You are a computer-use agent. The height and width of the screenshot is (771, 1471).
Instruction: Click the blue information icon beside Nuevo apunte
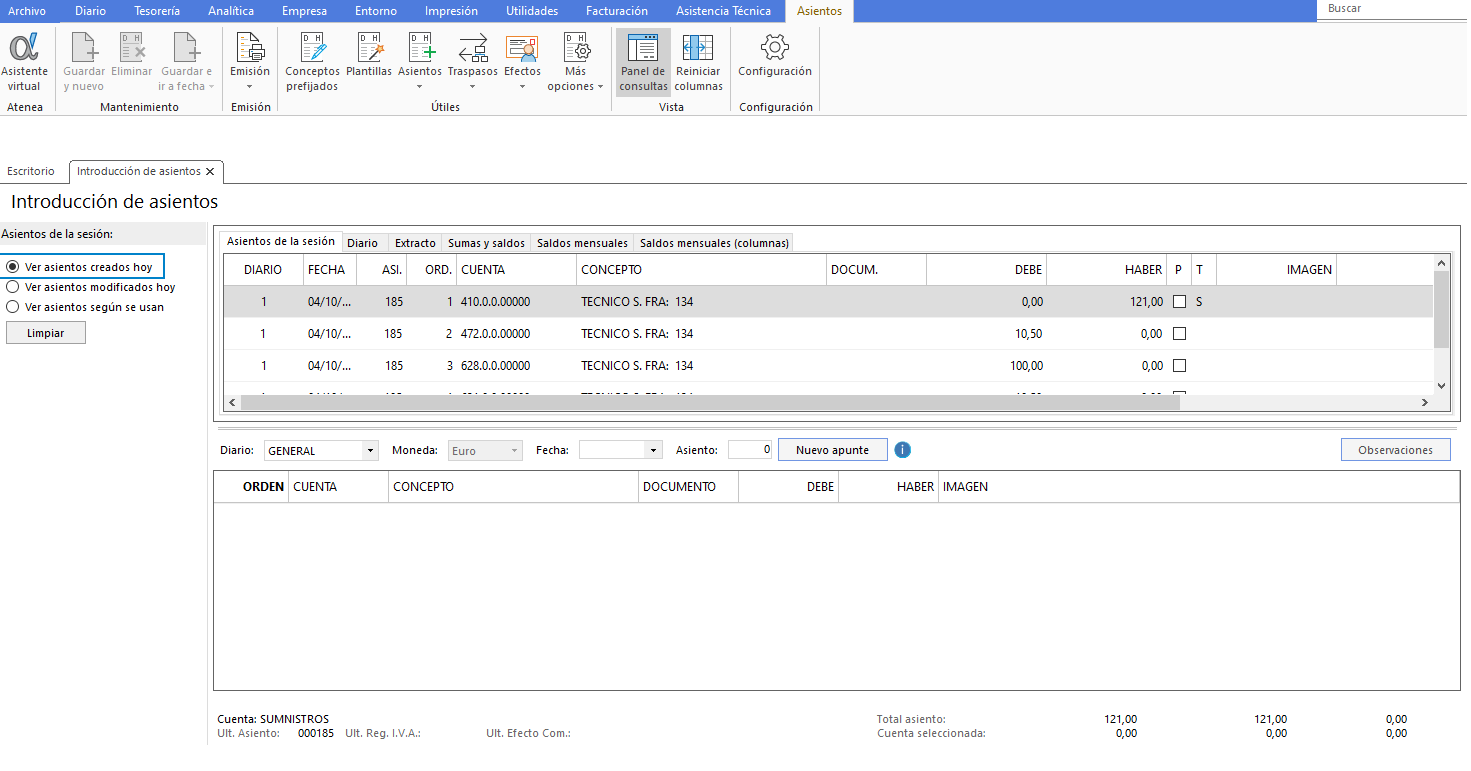tap(903, 450)
